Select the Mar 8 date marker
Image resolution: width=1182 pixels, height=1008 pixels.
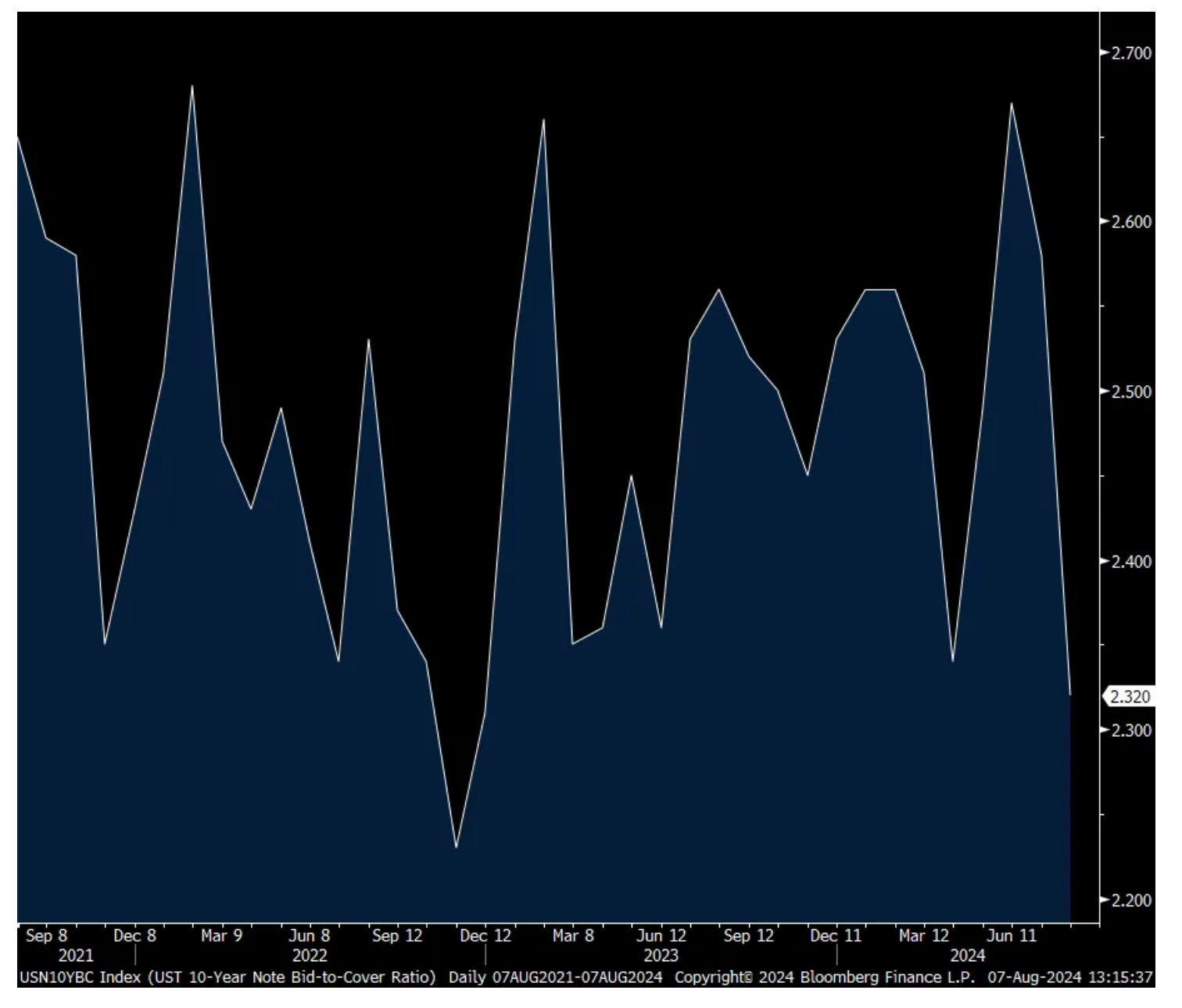(573, 936)
